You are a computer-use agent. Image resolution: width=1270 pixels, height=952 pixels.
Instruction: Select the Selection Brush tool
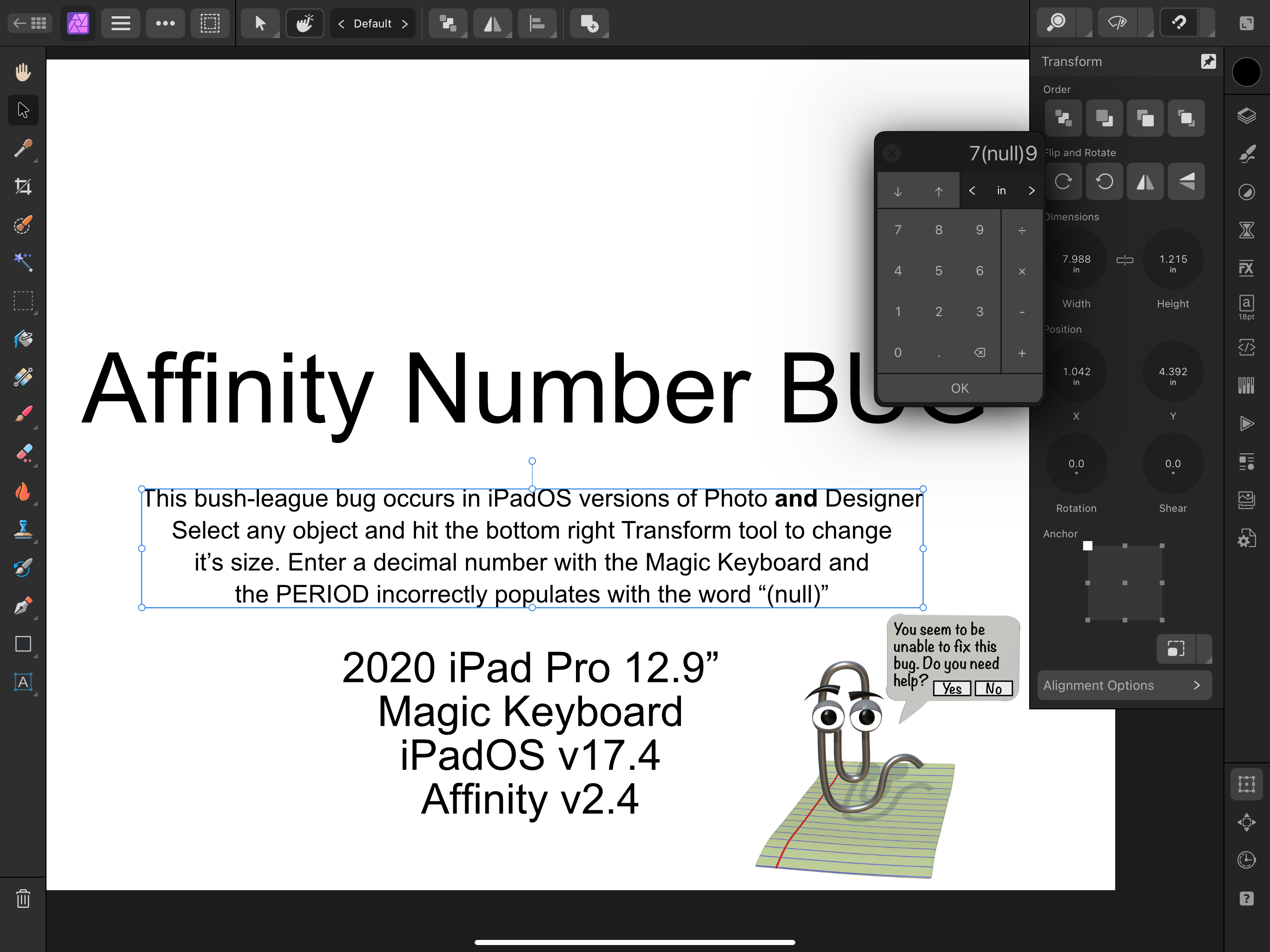(x=23, y=225)
